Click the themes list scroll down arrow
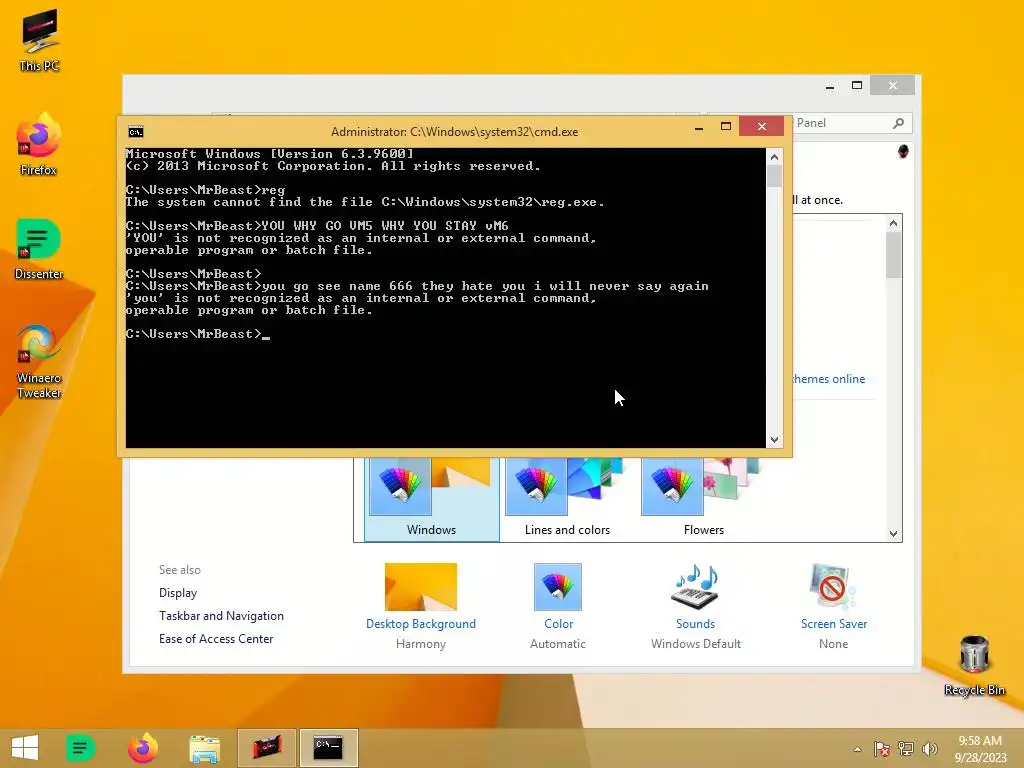The image size is (1024, 768). pos(893,534)
